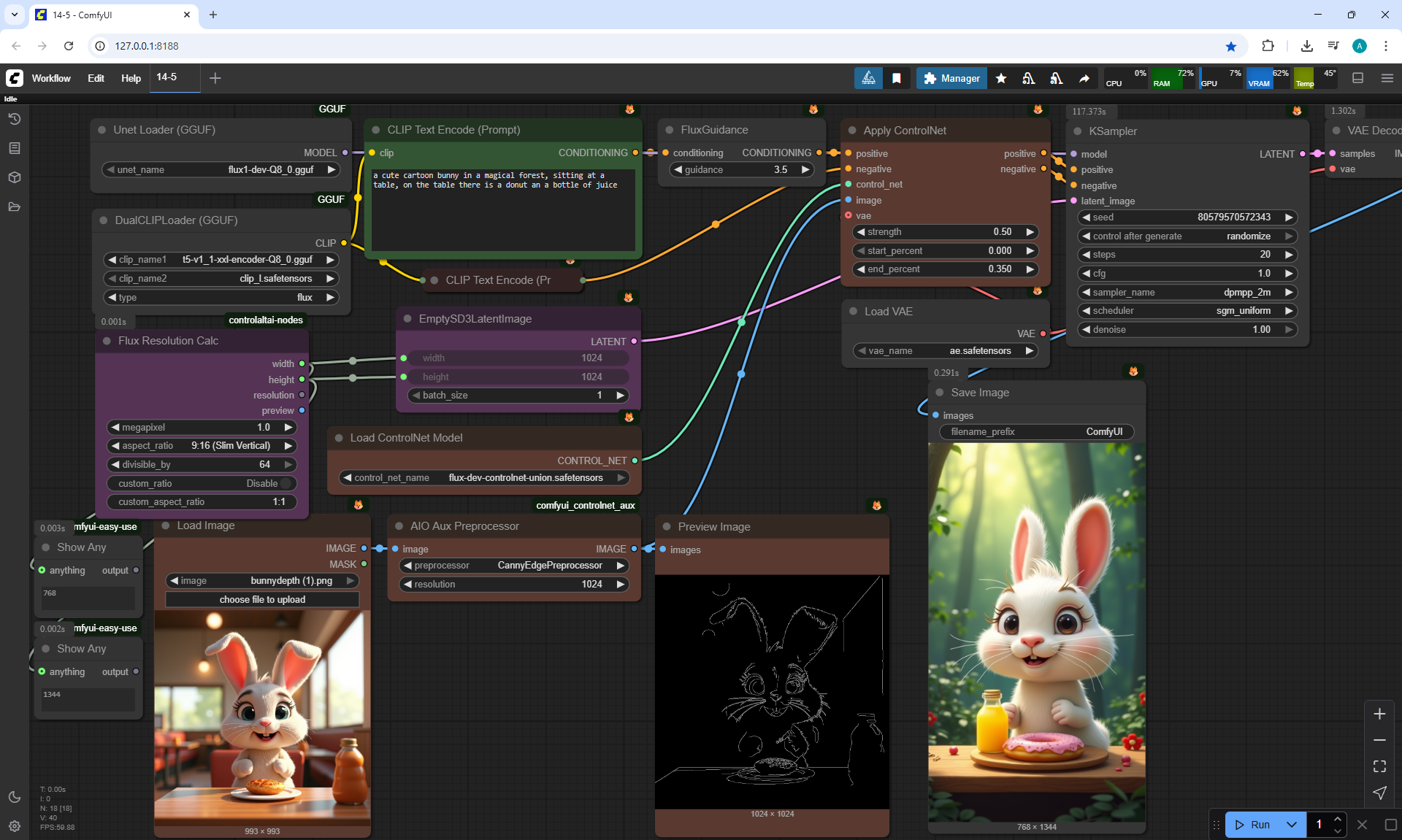This screenshot has height=840, width=1402.
Task: Open the Run button dropdown arrow
Action: click(x=1292, y=825)
